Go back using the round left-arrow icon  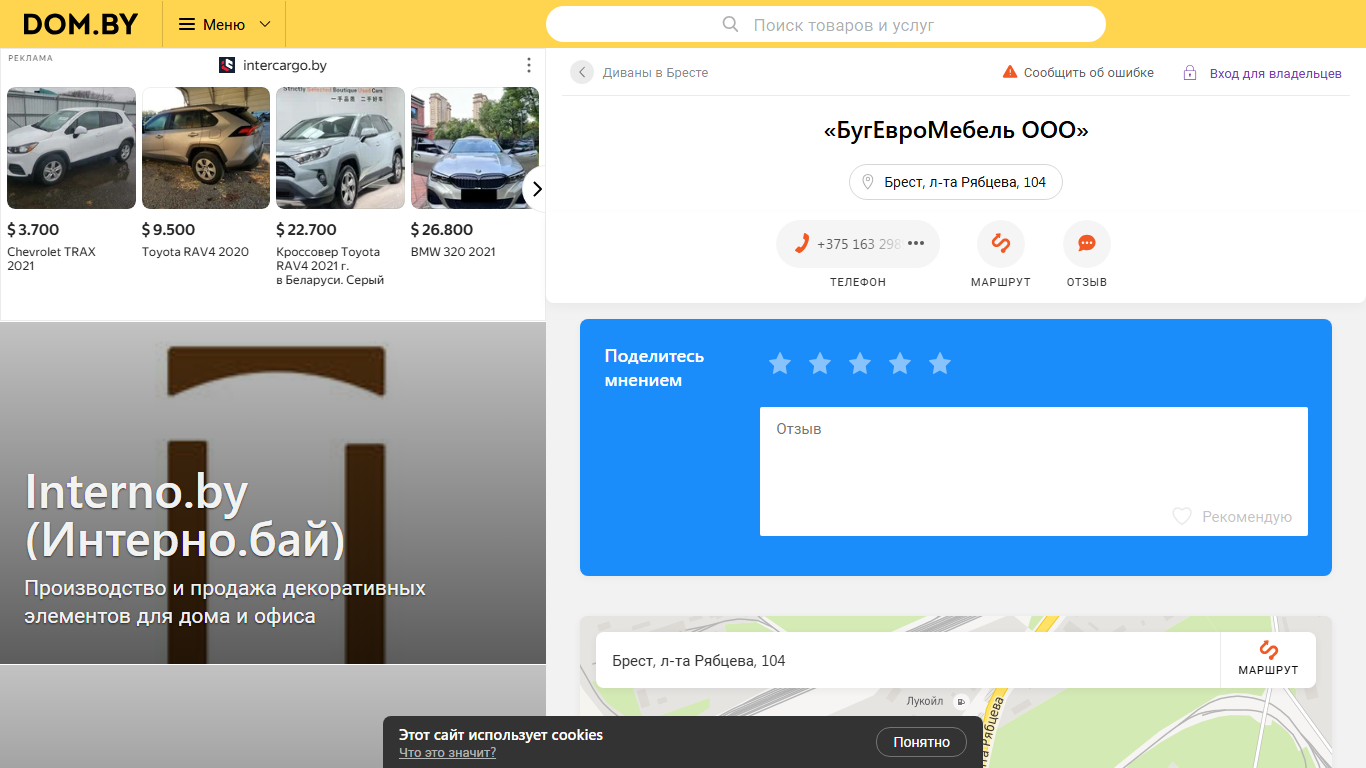tap(582, 72)
